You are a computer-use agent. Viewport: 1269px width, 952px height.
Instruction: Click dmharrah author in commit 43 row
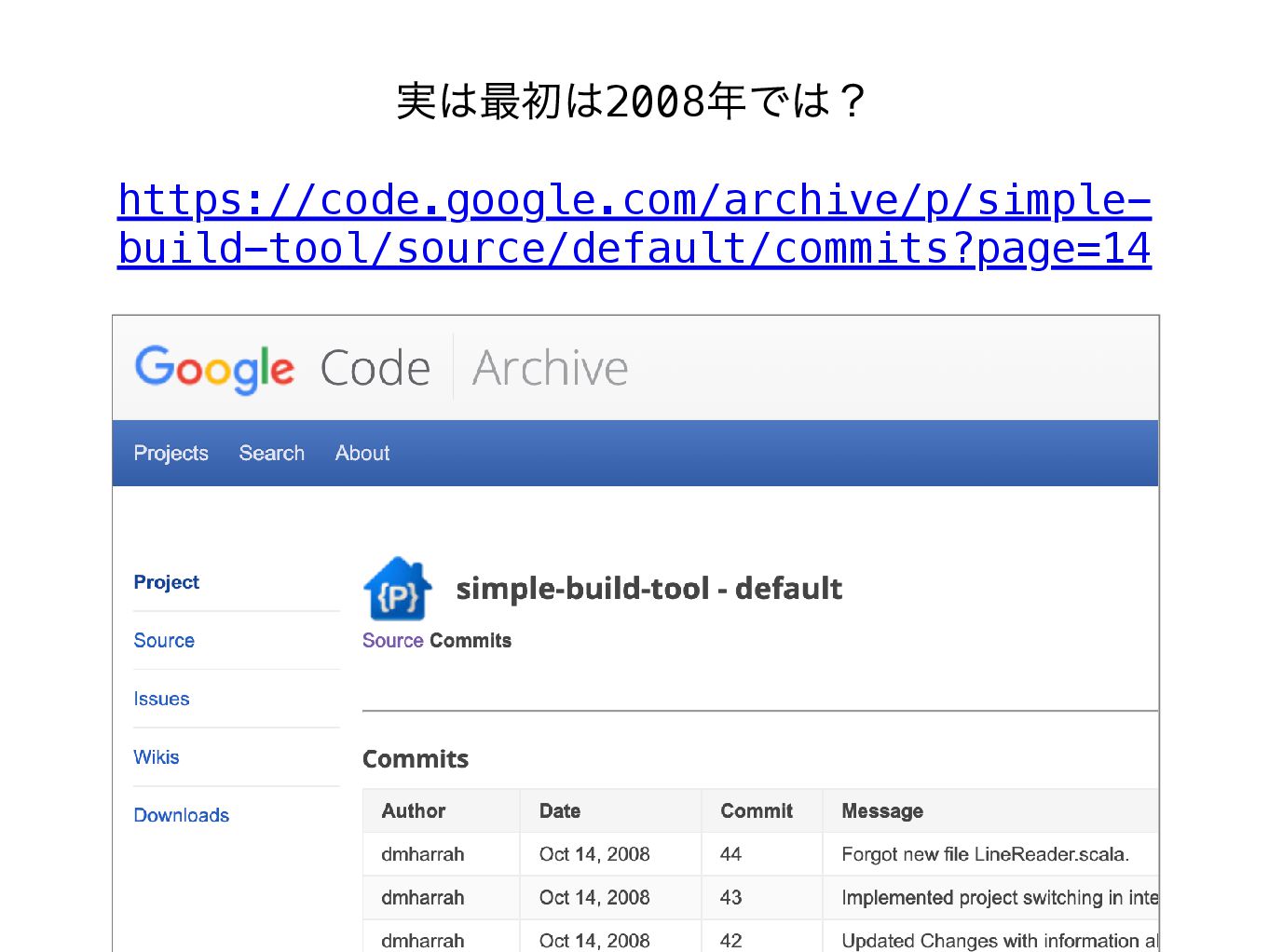click(x=423, y=898)
